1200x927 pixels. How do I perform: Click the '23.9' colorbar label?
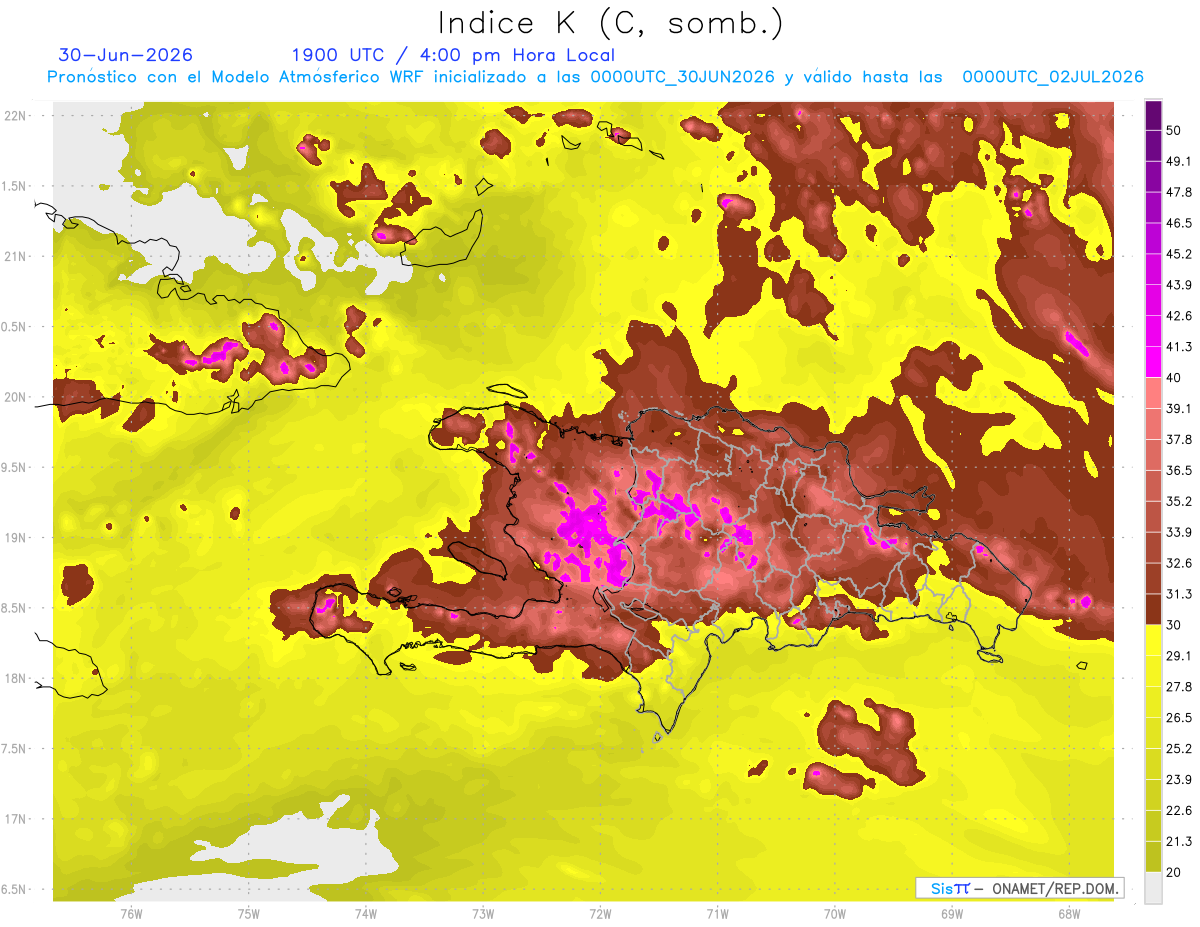click(x=1179, y=780)
